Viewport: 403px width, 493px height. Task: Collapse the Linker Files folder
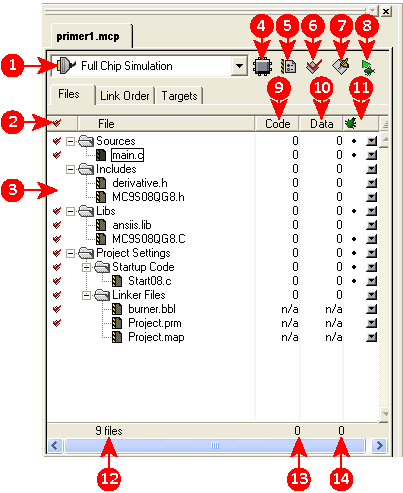point(86,295)
